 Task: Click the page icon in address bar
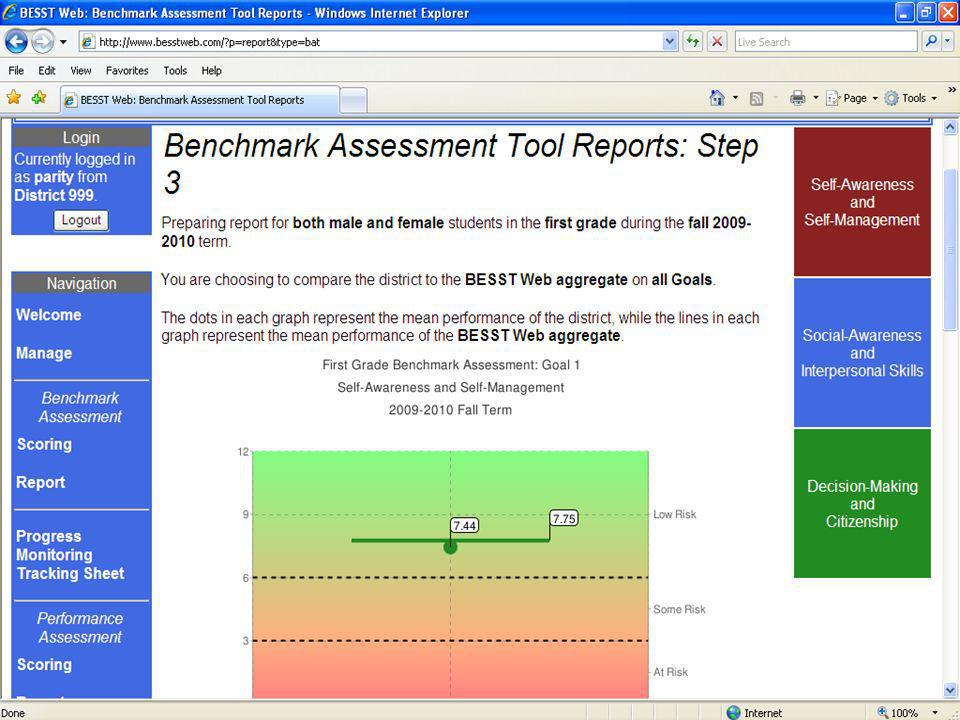(89, 42)
